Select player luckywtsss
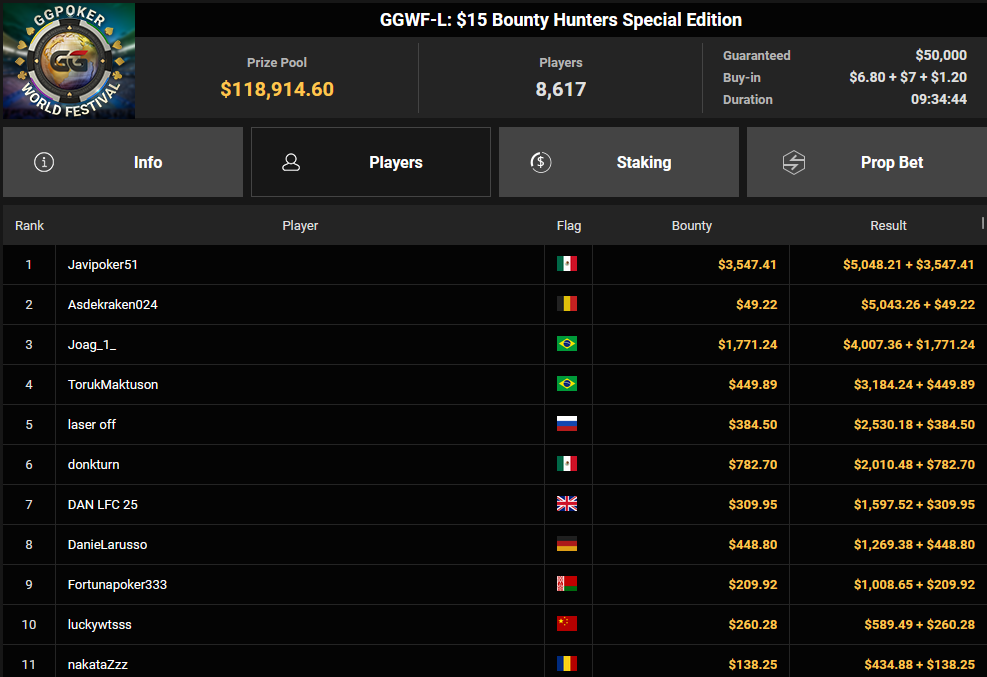 click(99, 625)
